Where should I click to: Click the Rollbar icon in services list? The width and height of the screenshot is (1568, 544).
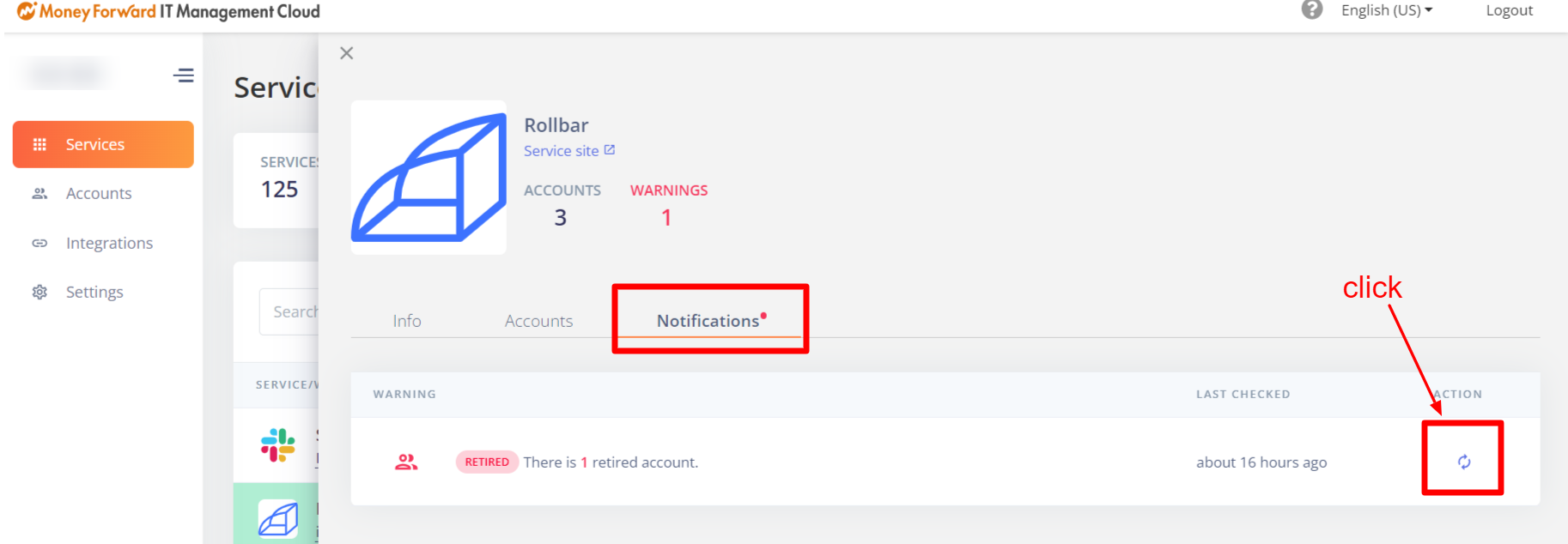278,518
